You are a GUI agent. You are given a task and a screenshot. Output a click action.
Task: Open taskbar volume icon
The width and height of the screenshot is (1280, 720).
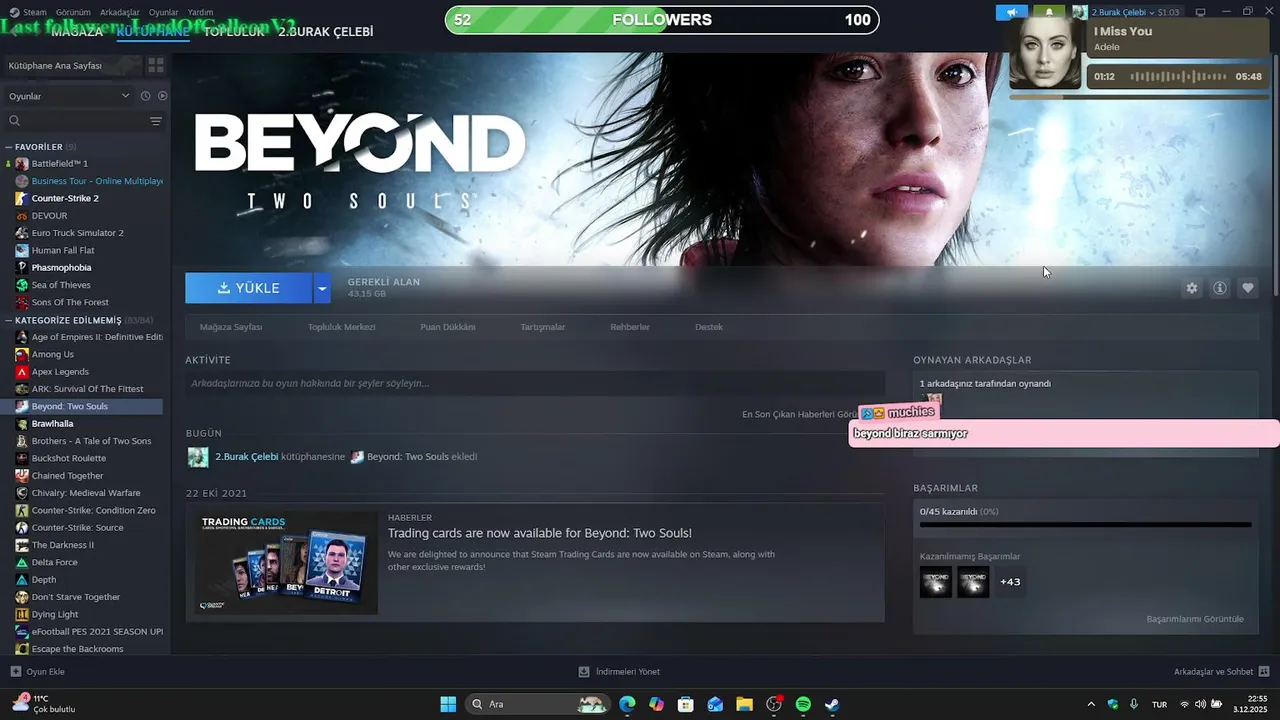pos(1200,704)
